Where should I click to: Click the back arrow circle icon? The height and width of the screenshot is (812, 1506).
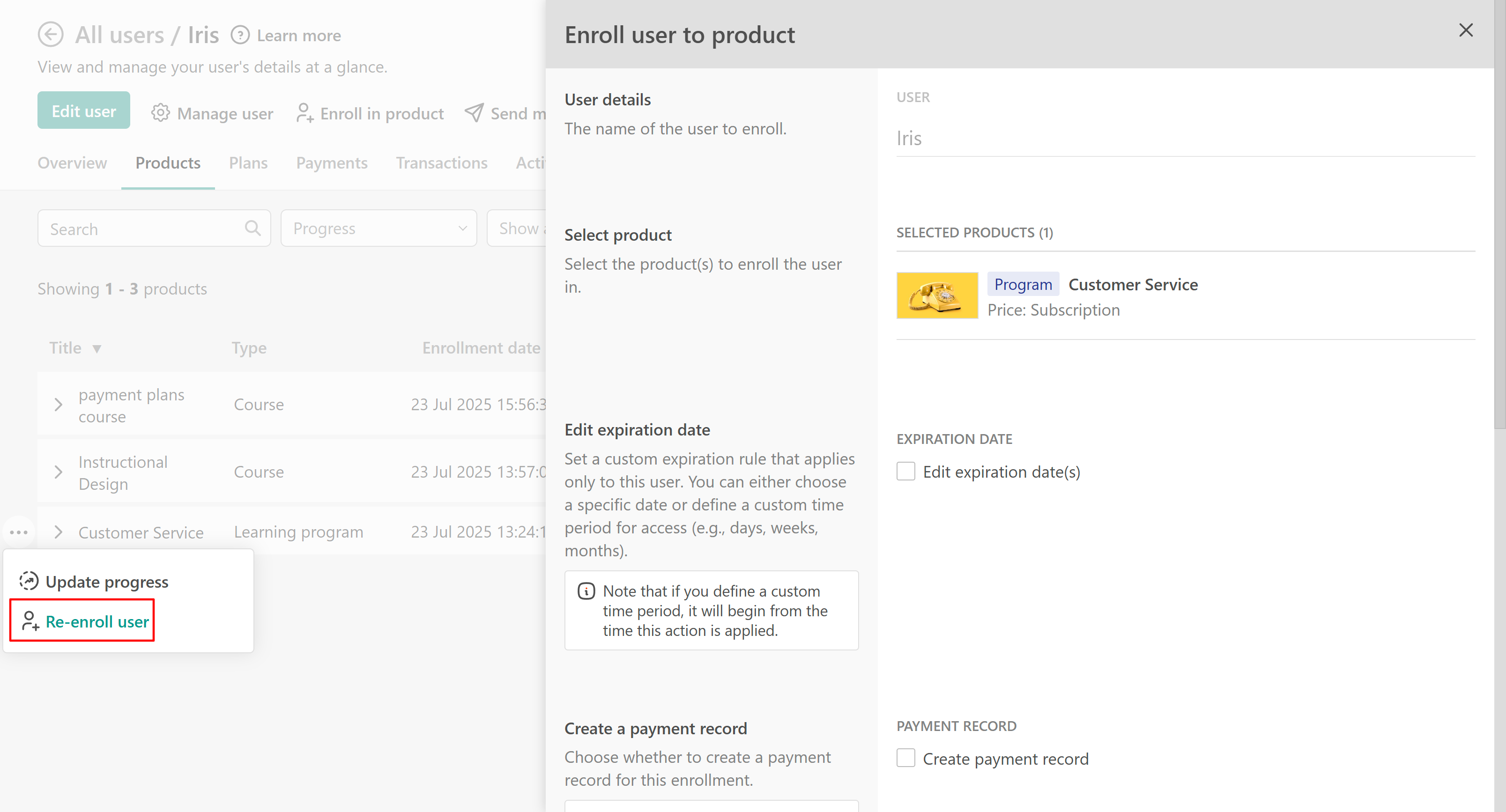pos(51,35)
